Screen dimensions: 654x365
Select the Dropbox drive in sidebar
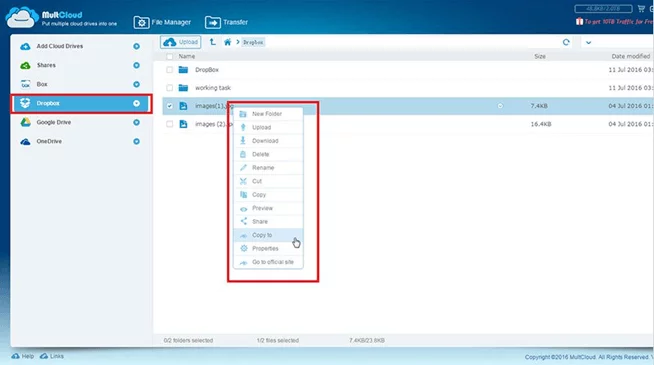pos(81,103)
